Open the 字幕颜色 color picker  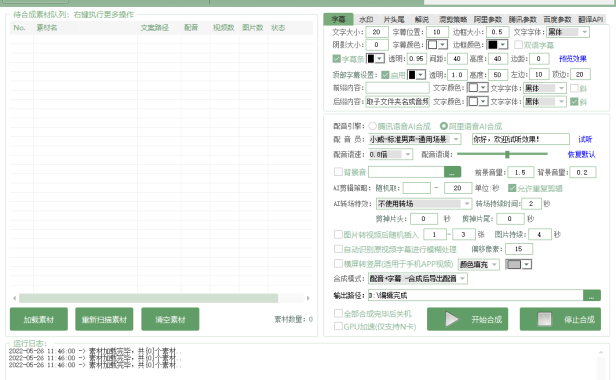coord(437,45)
